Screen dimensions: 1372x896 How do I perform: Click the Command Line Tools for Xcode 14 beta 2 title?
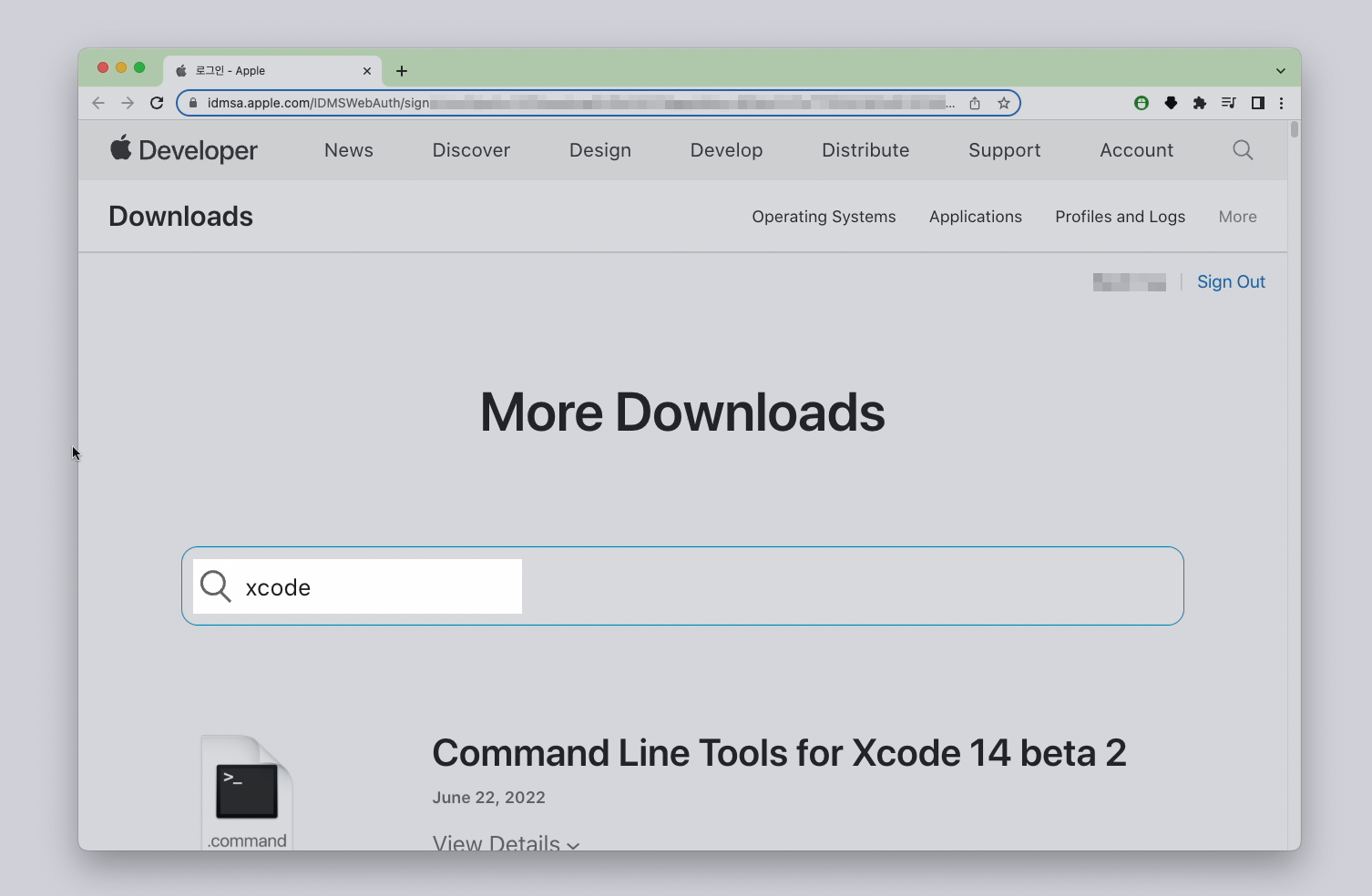coord(779,753)
